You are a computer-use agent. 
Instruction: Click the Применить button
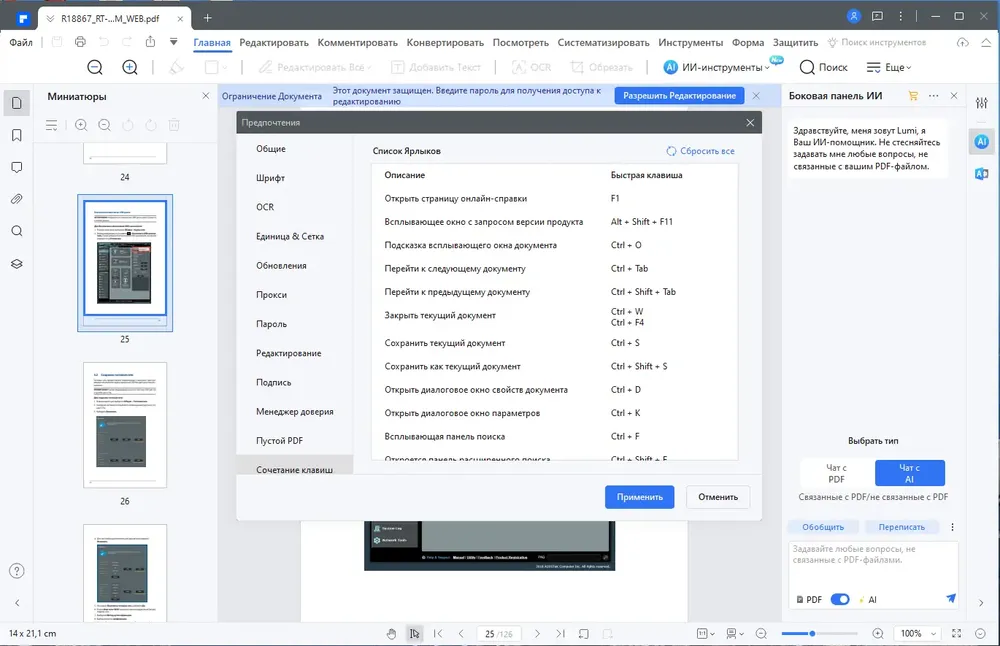(640, 497)
